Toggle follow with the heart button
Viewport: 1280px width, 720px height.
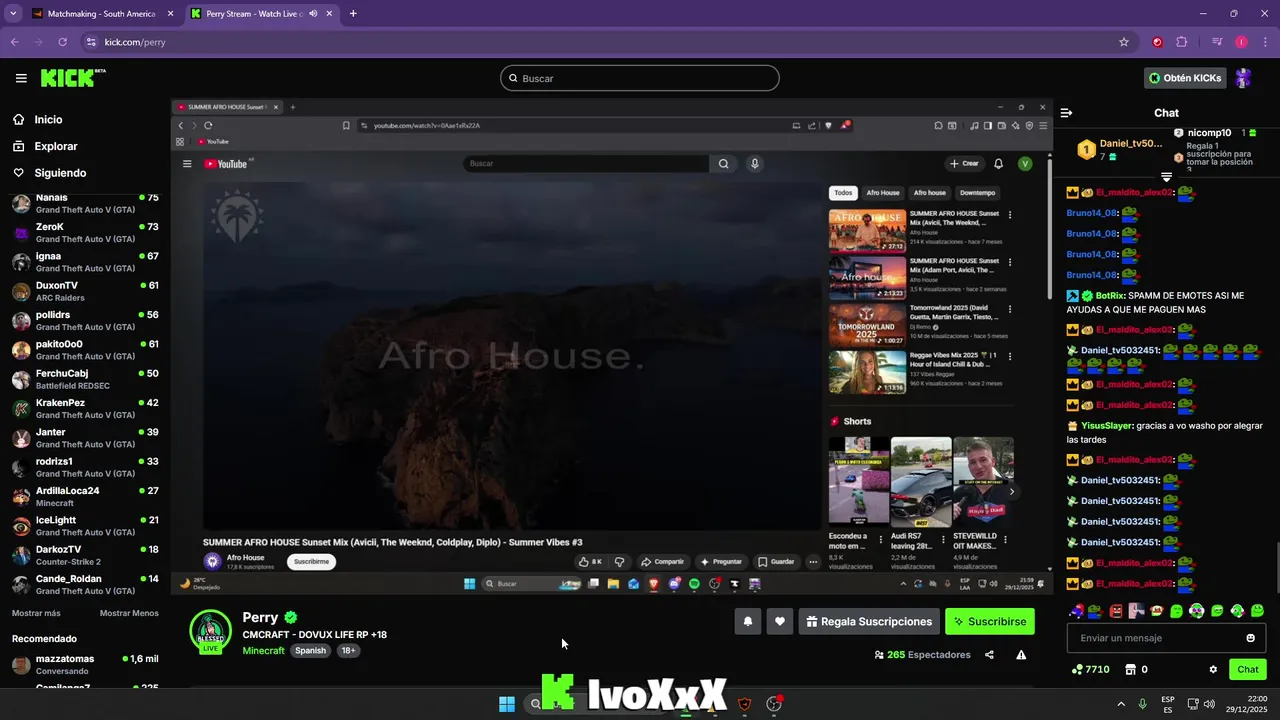coord(780,621)
